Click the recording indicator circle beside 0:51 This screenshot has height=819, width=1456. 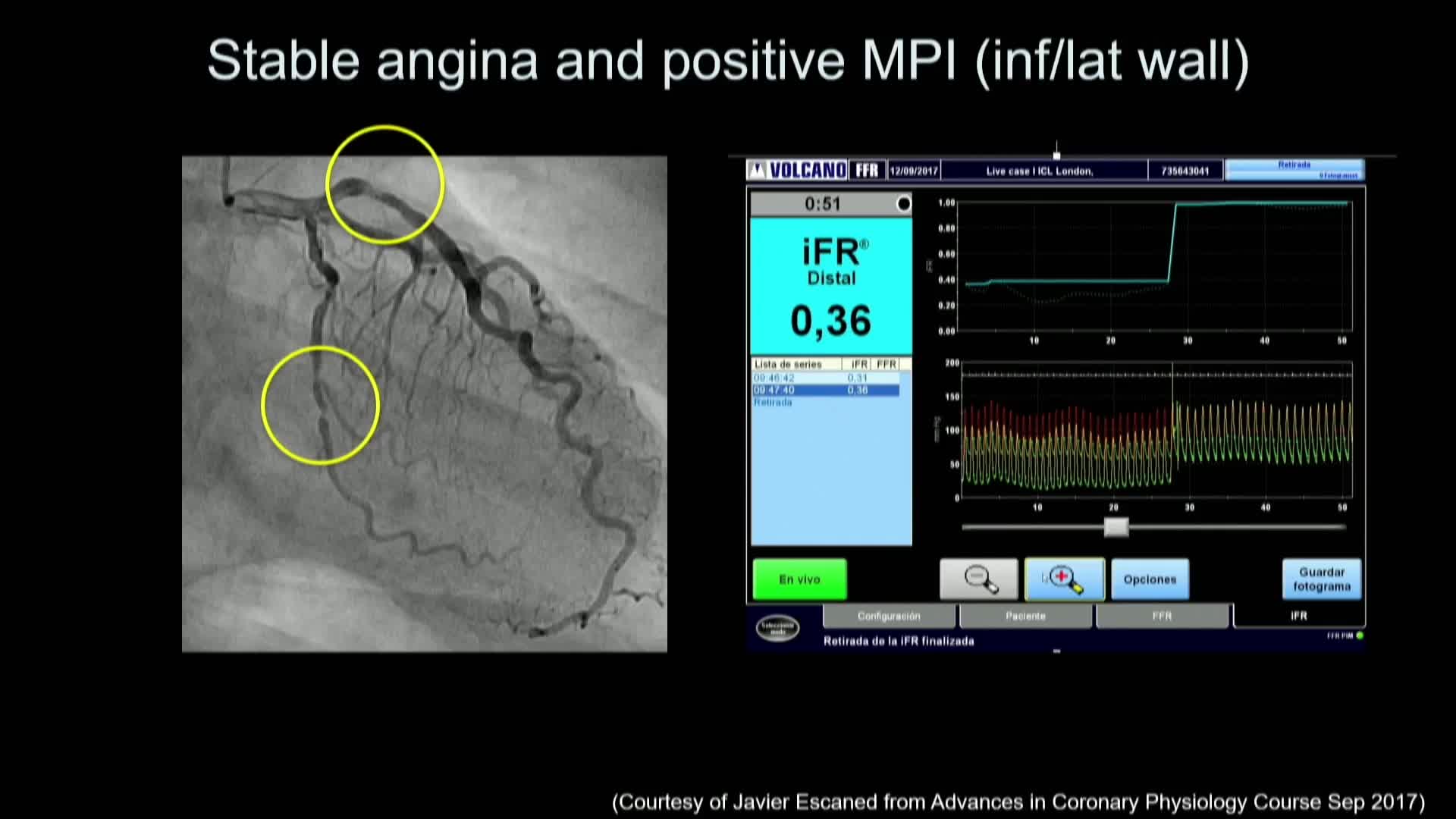(x=903, y=204)
